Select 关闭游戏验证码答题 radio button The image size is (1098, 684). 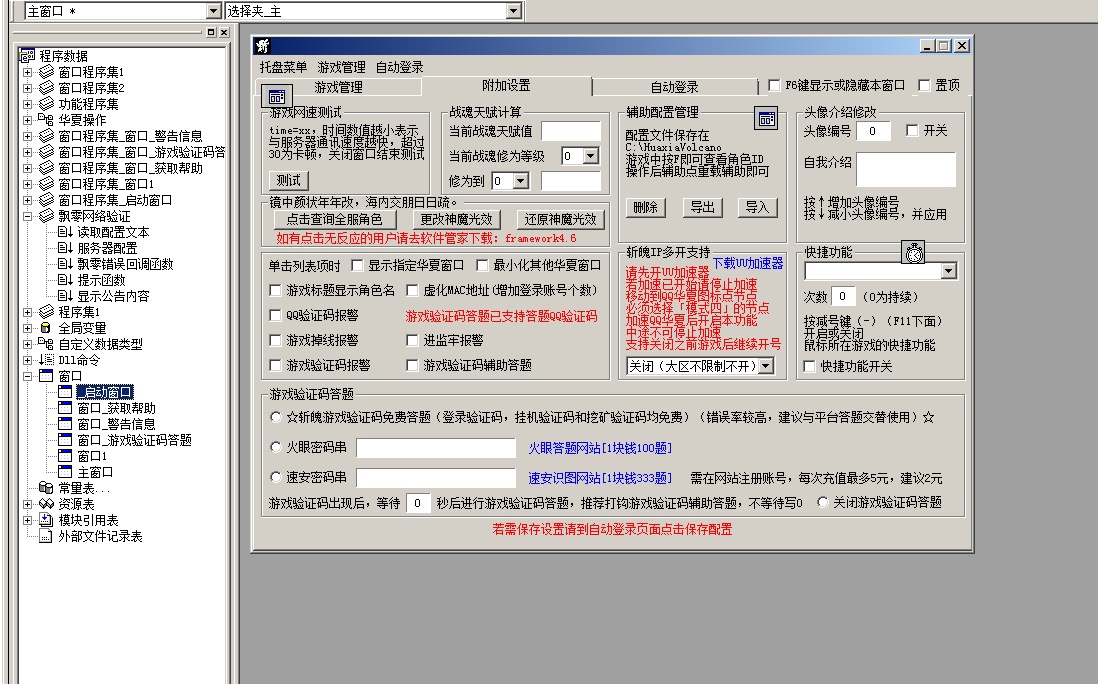[823, 502]
